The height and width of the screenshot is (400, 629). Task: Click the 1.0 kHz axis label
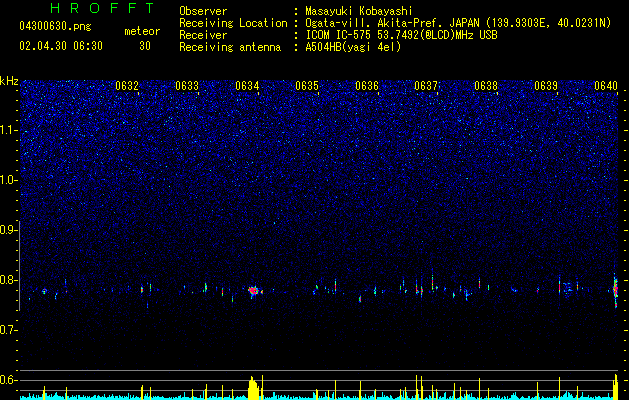tap(9, 180)
